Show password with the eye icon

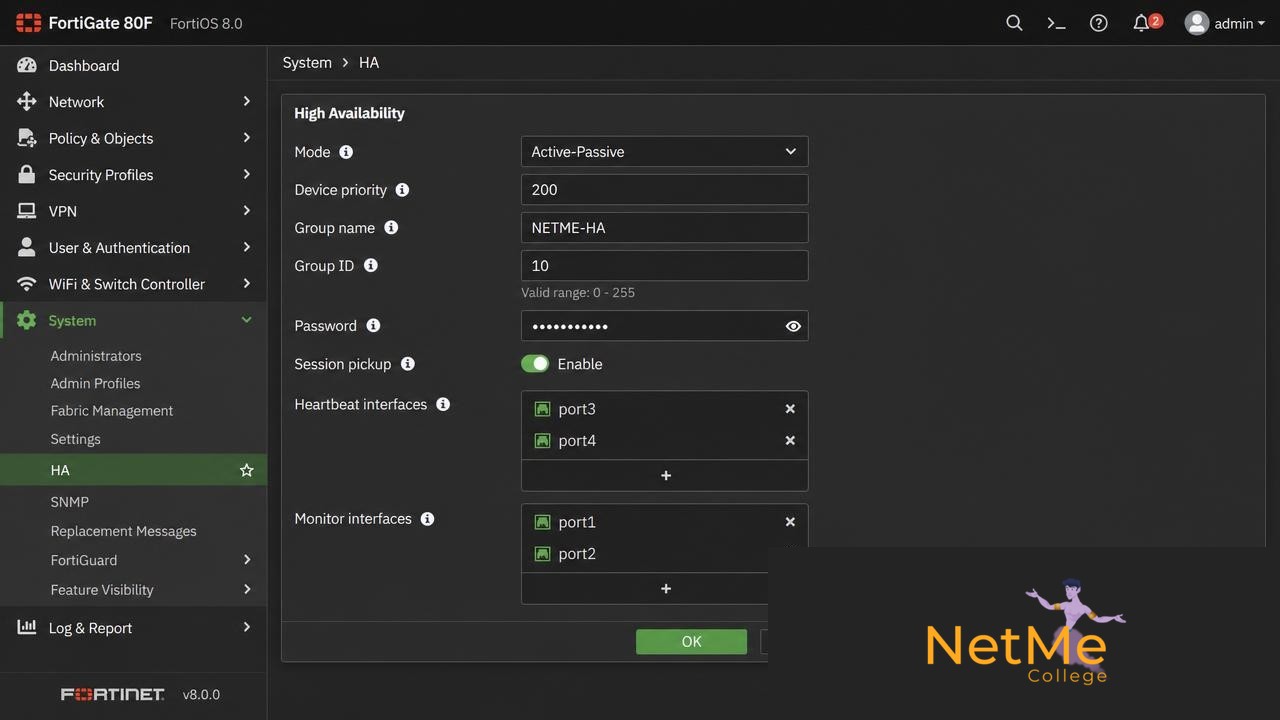[793, 326]
